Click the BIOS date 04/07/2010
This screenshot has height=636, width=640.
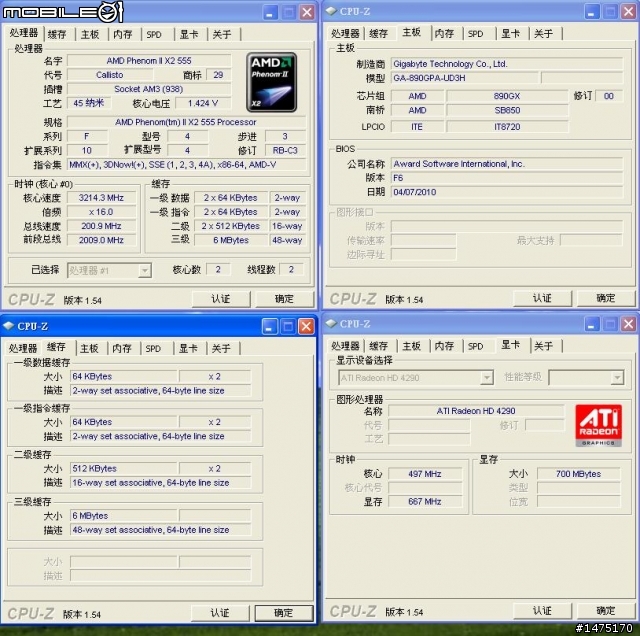tap(507, 192)
